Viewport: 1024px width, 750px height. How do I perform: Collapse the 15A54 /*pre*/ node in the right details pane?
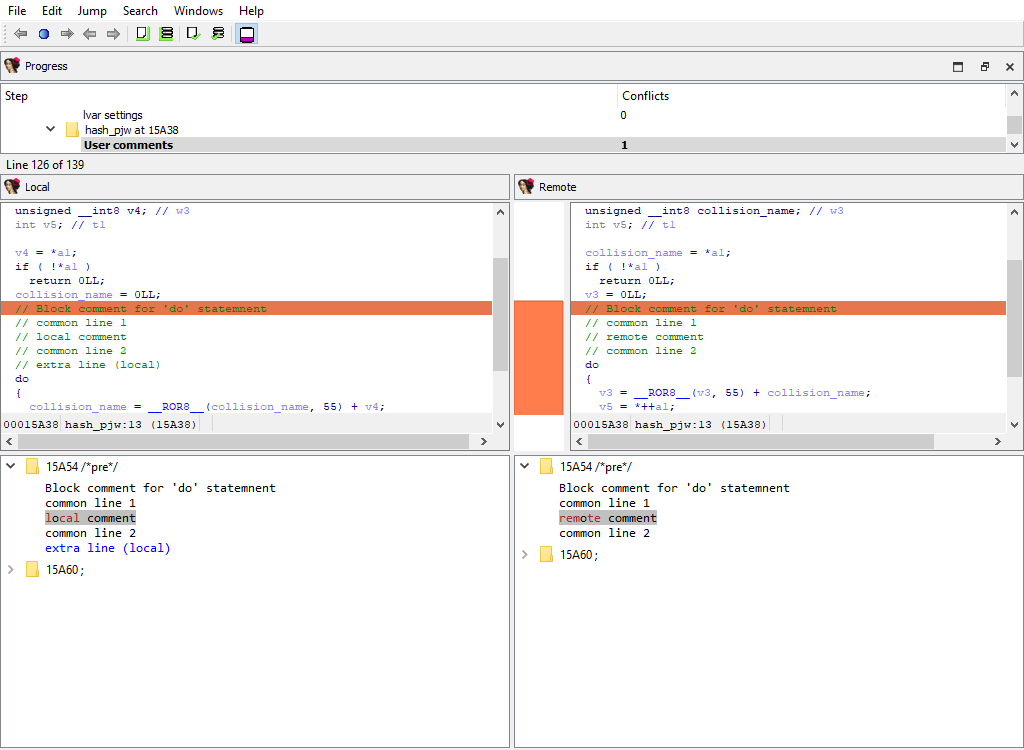point(525,466)
